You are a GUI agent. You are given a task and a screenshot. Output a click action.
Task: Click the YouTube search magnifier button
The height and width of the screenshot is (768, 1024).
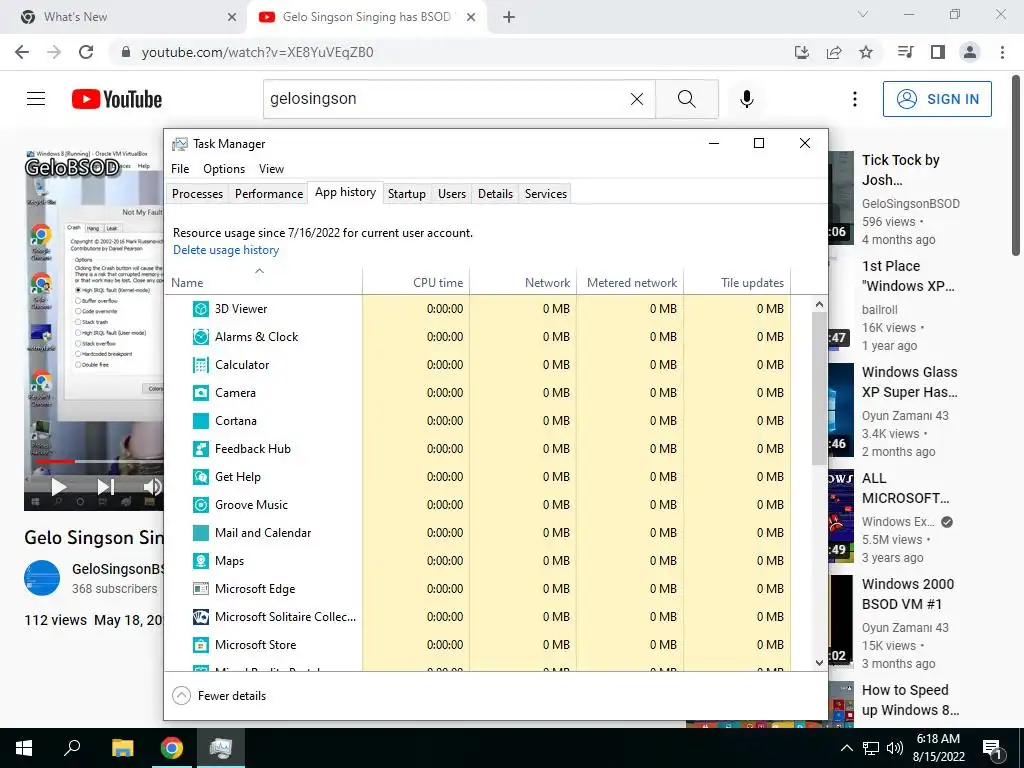coord(686,99)
